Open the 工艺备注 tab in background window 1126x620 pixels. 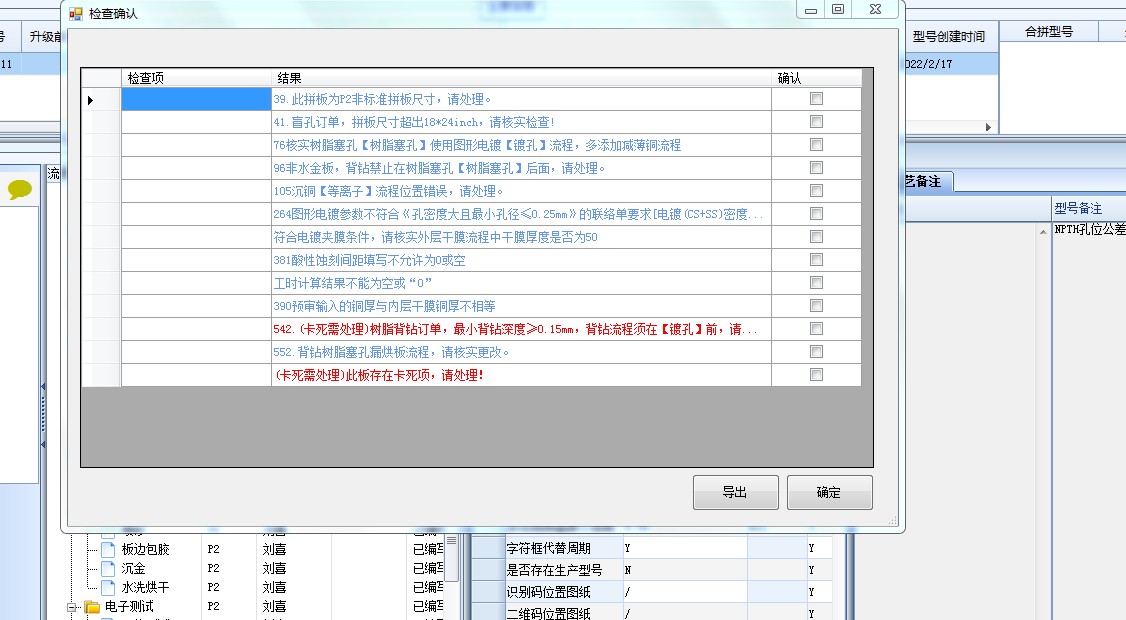927,182
